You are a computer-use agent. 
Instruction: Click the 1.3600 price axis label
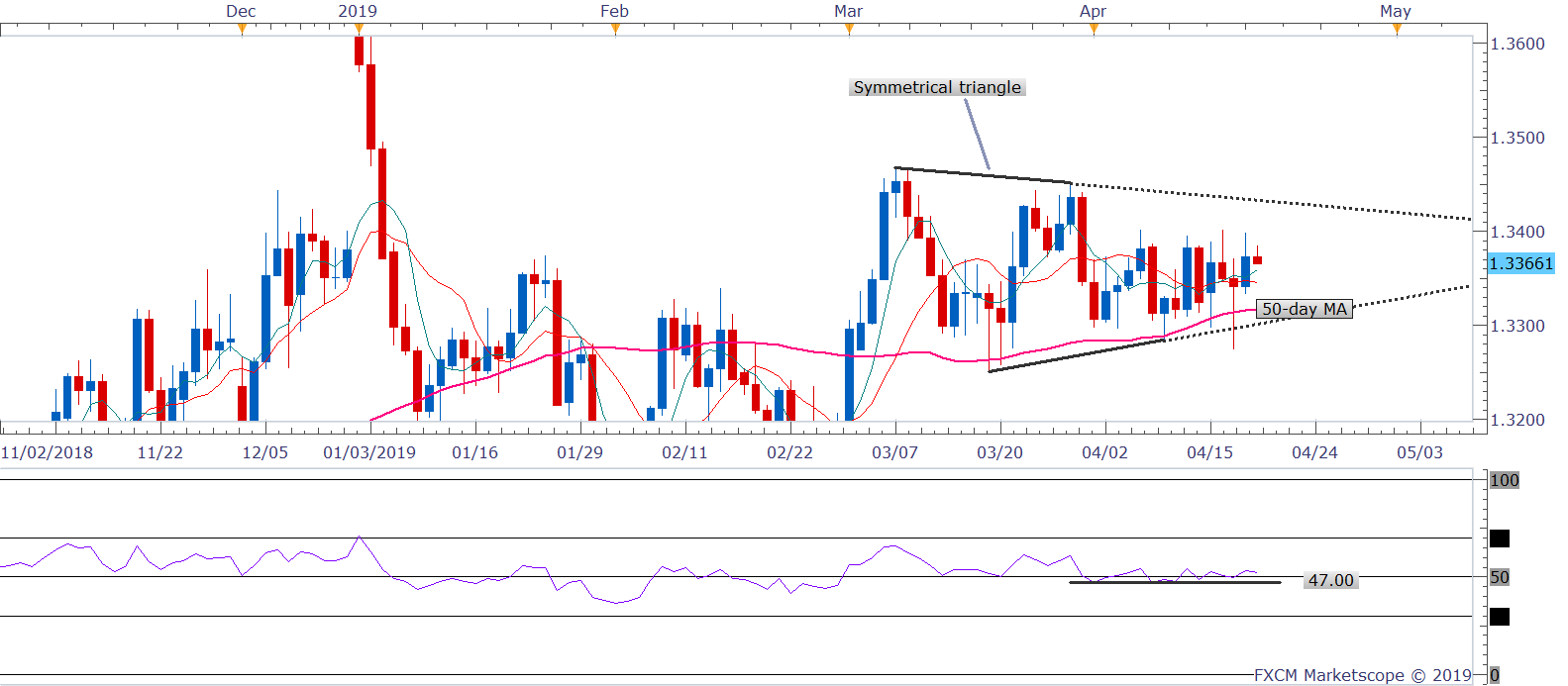[1517, 44]
